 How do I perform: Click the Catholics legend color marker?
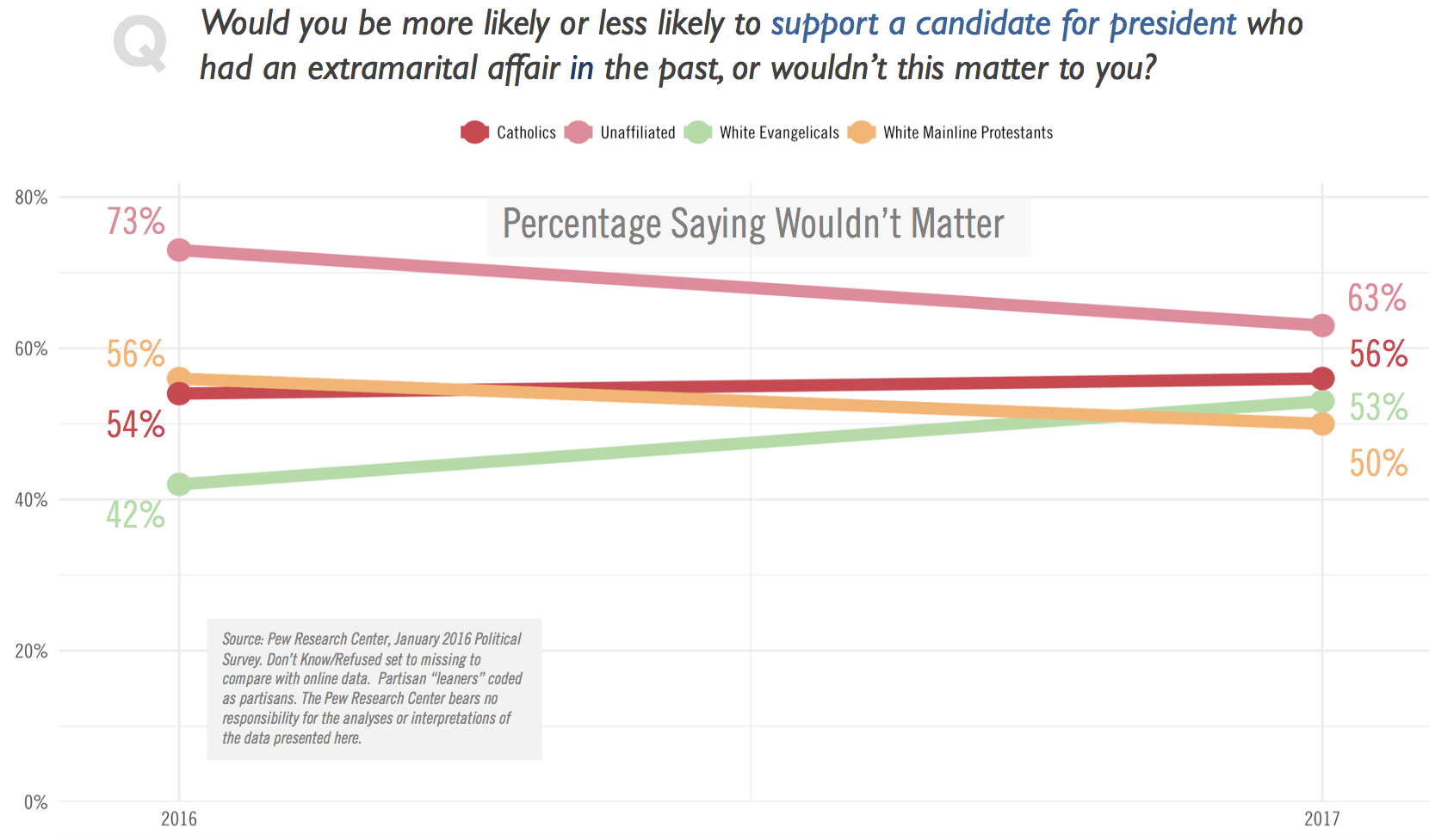474,133
